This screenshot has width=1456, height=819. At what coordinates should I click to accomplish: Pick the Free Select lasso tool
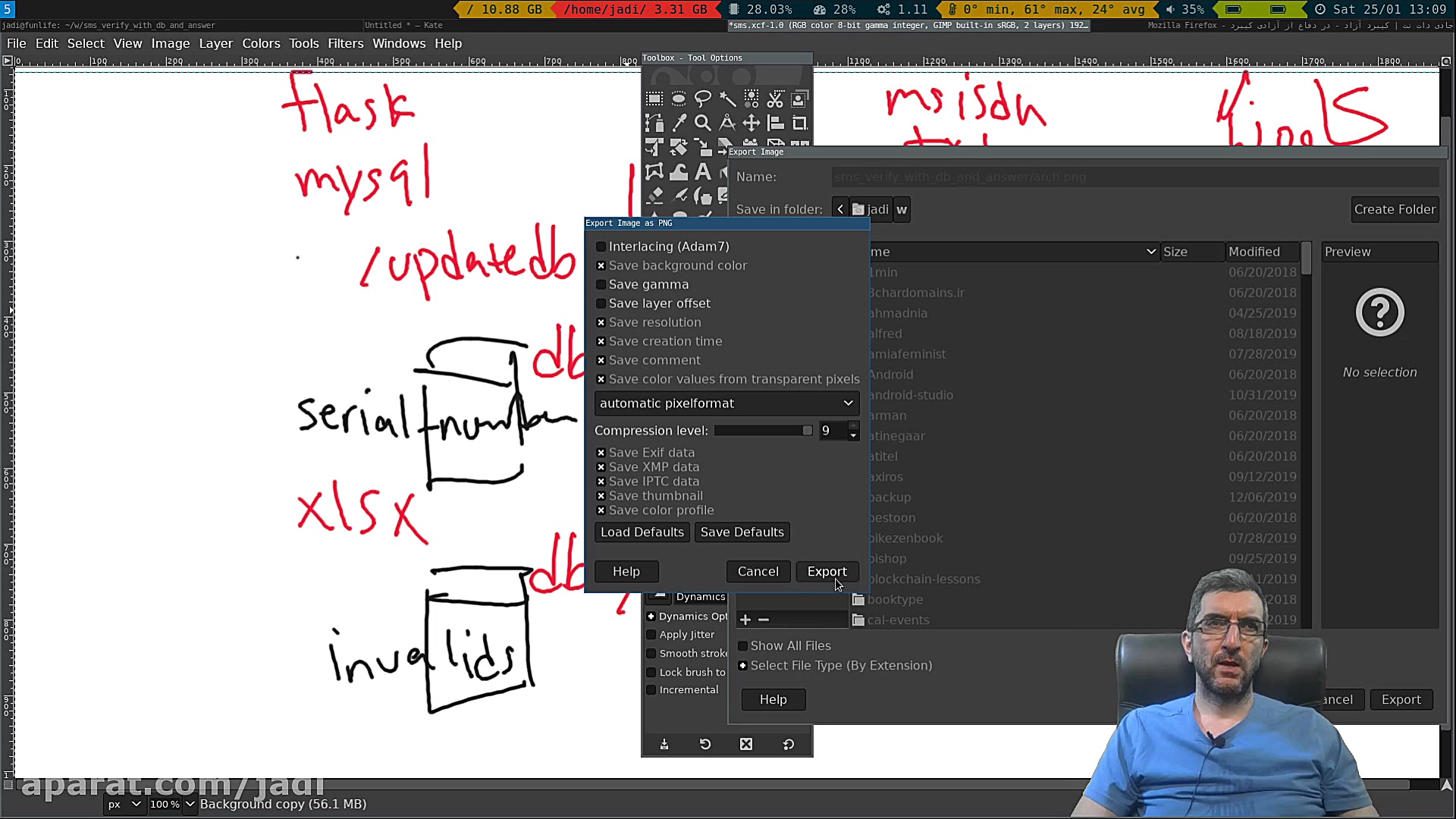702,99
